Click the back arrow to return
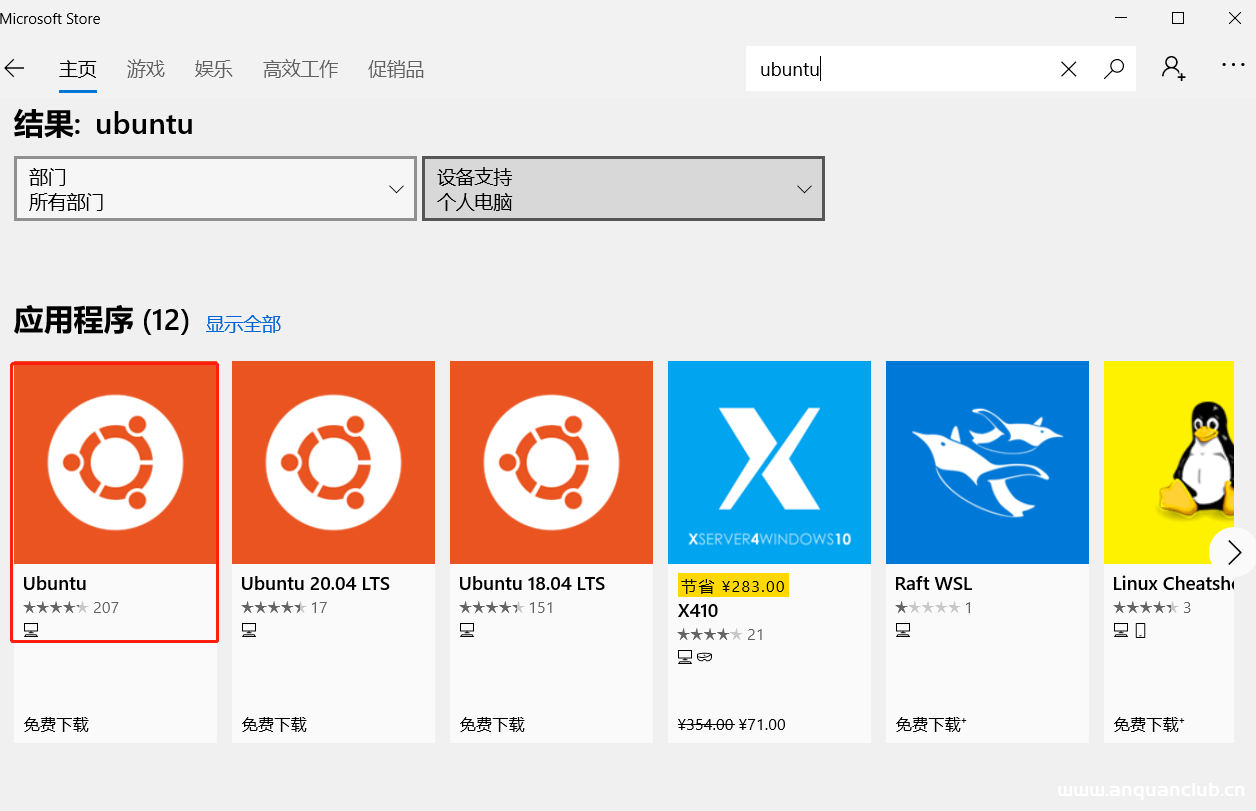Viewport: 1256px width, 811px height. coord(15,68)
